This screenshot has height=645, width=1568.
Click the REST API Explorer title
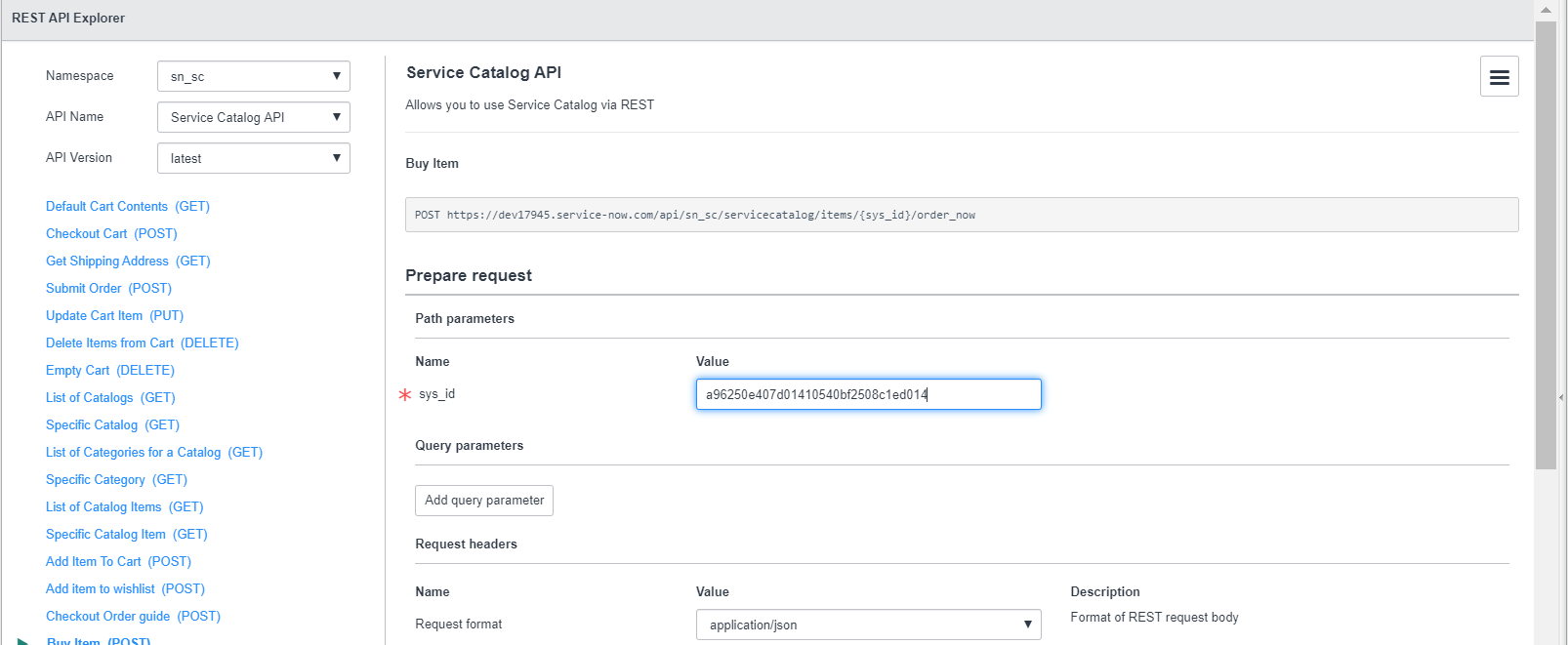pyautogui.click(x=68, y=18)
